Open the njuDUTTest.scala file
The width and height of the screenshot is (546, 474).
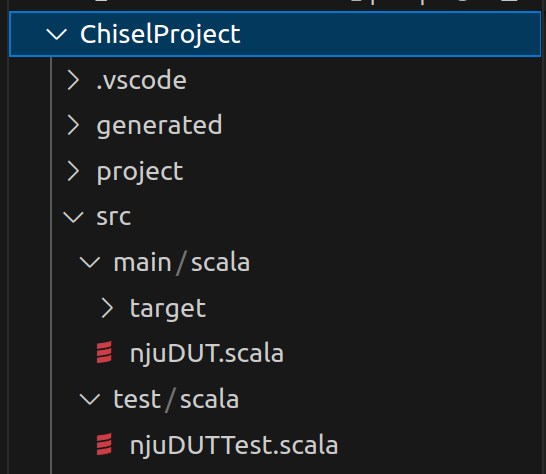pyautogui.click(x=234, y=445)
